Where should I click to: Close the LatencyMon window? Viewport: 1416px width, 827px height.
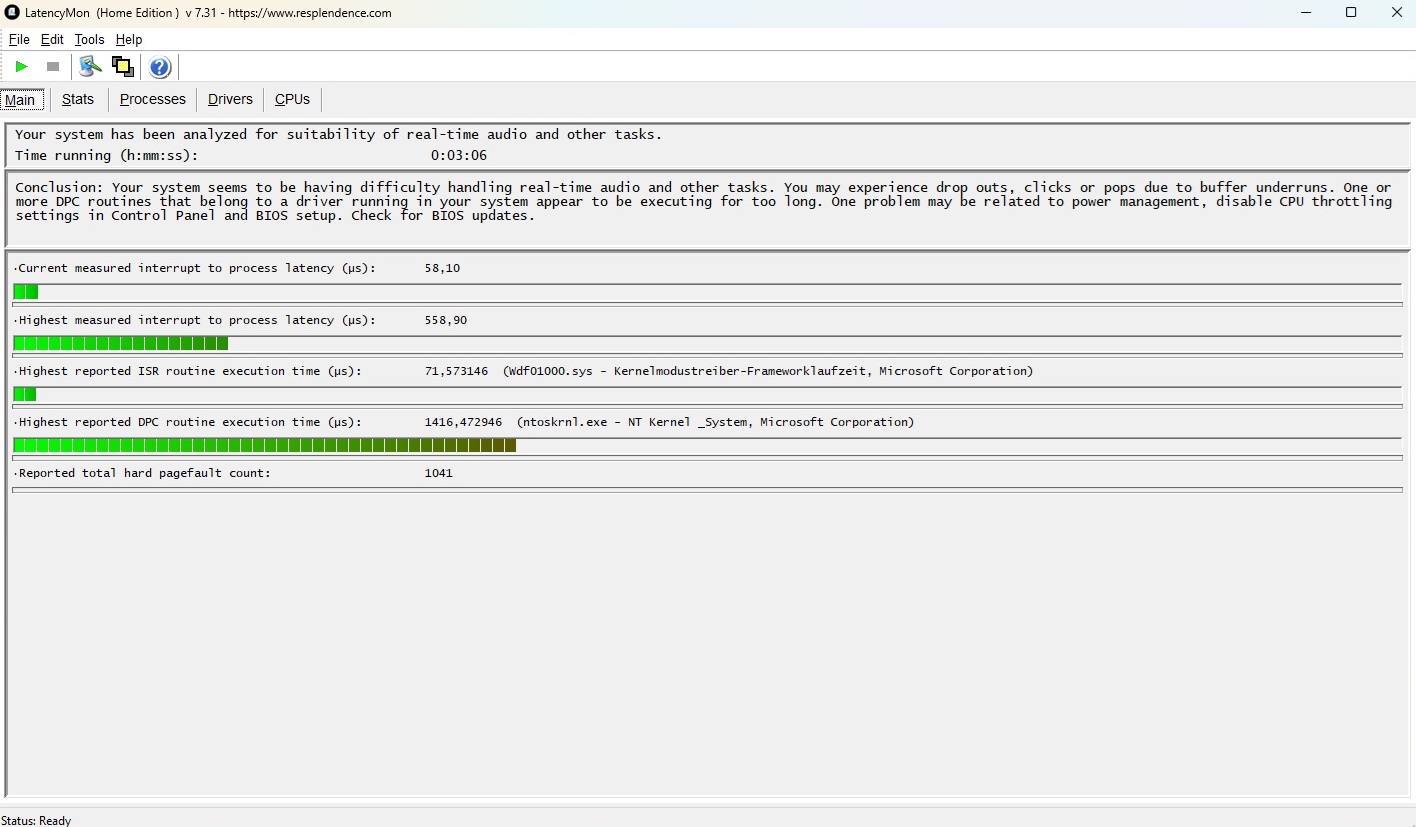click(x=1397, y=13)
